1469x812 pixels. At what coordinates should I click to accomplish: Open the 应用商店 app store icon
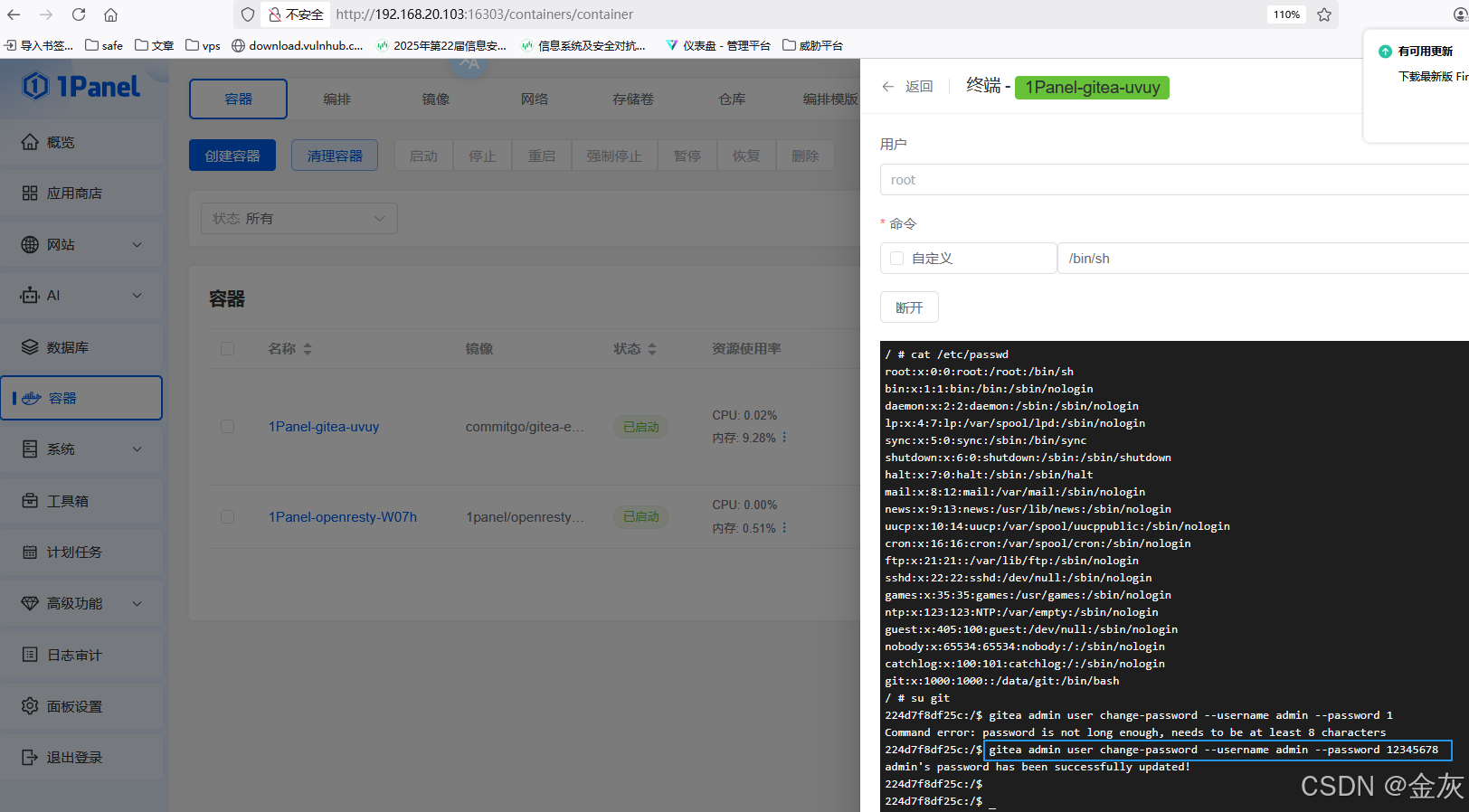coord(30,193)
